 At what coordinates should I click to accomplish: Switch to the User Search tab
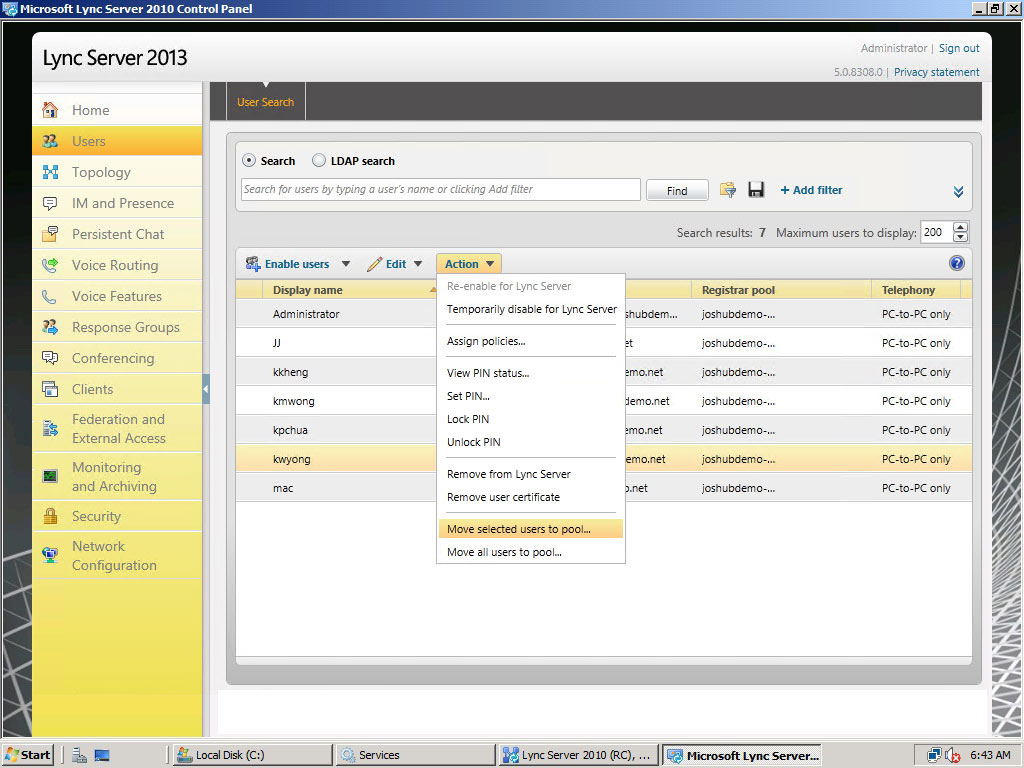265,102
